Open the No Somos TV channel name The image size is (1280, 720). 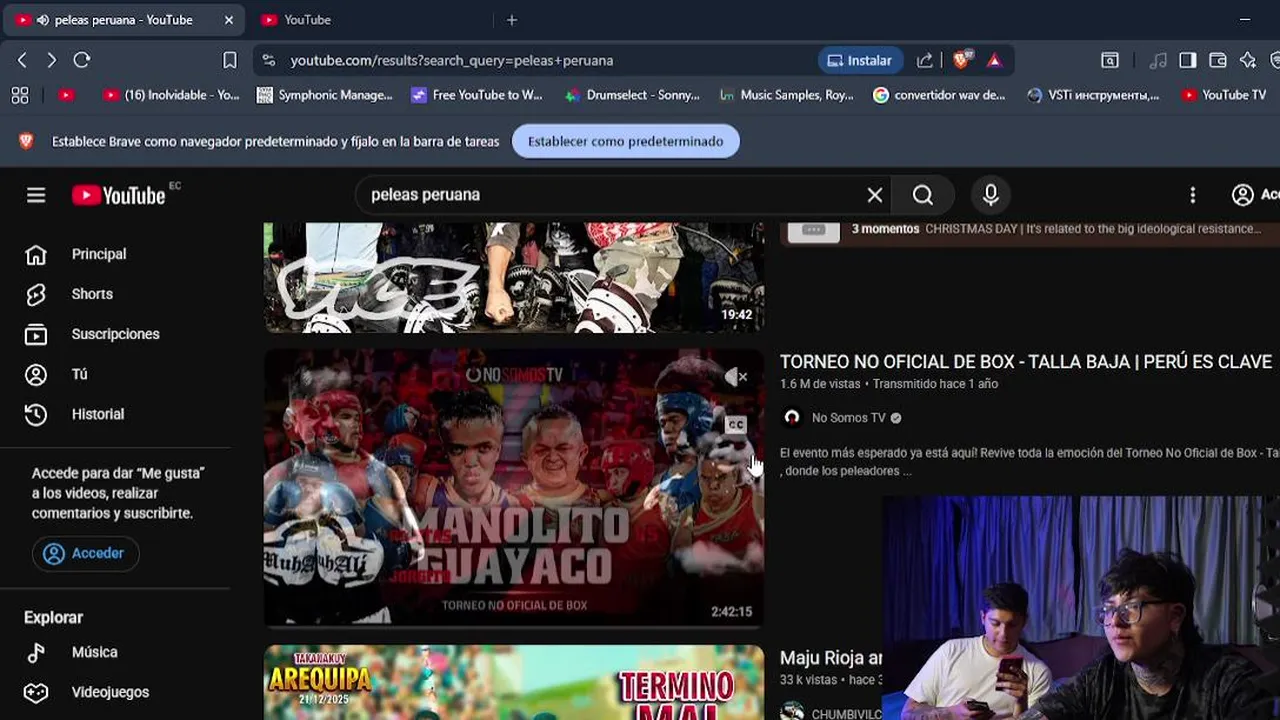[848, 418]
